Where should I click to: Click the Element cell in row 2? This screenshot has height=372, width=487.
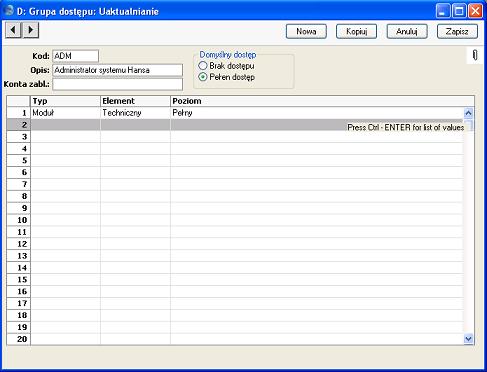tap(135, 125)
